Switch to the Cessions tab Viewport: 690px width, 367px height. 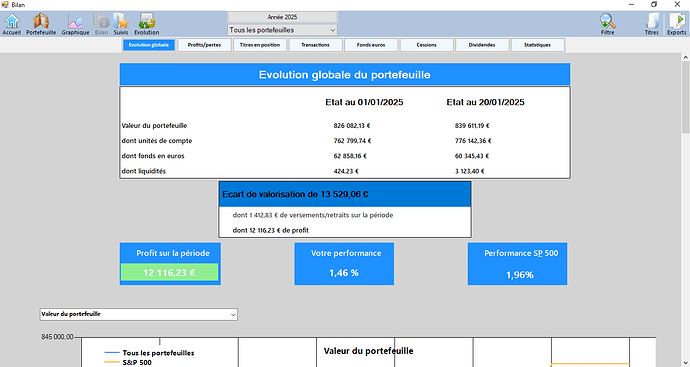[x=426, y=45]
